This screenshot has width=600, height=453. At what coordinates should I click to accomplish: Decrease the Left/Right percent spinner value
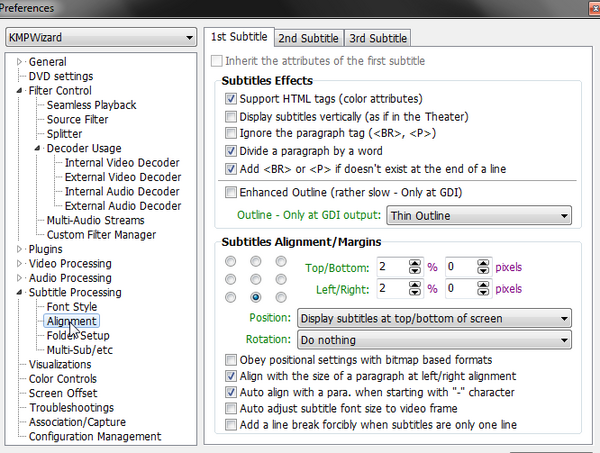click(414, 292)
